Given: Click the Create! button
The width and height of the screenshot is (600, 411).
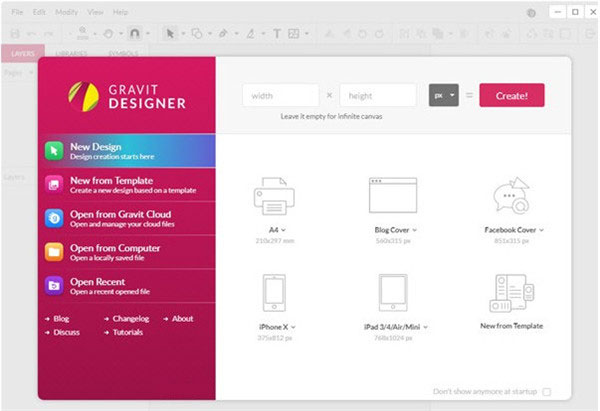Looking at the screenshot, I should (512, 95).
